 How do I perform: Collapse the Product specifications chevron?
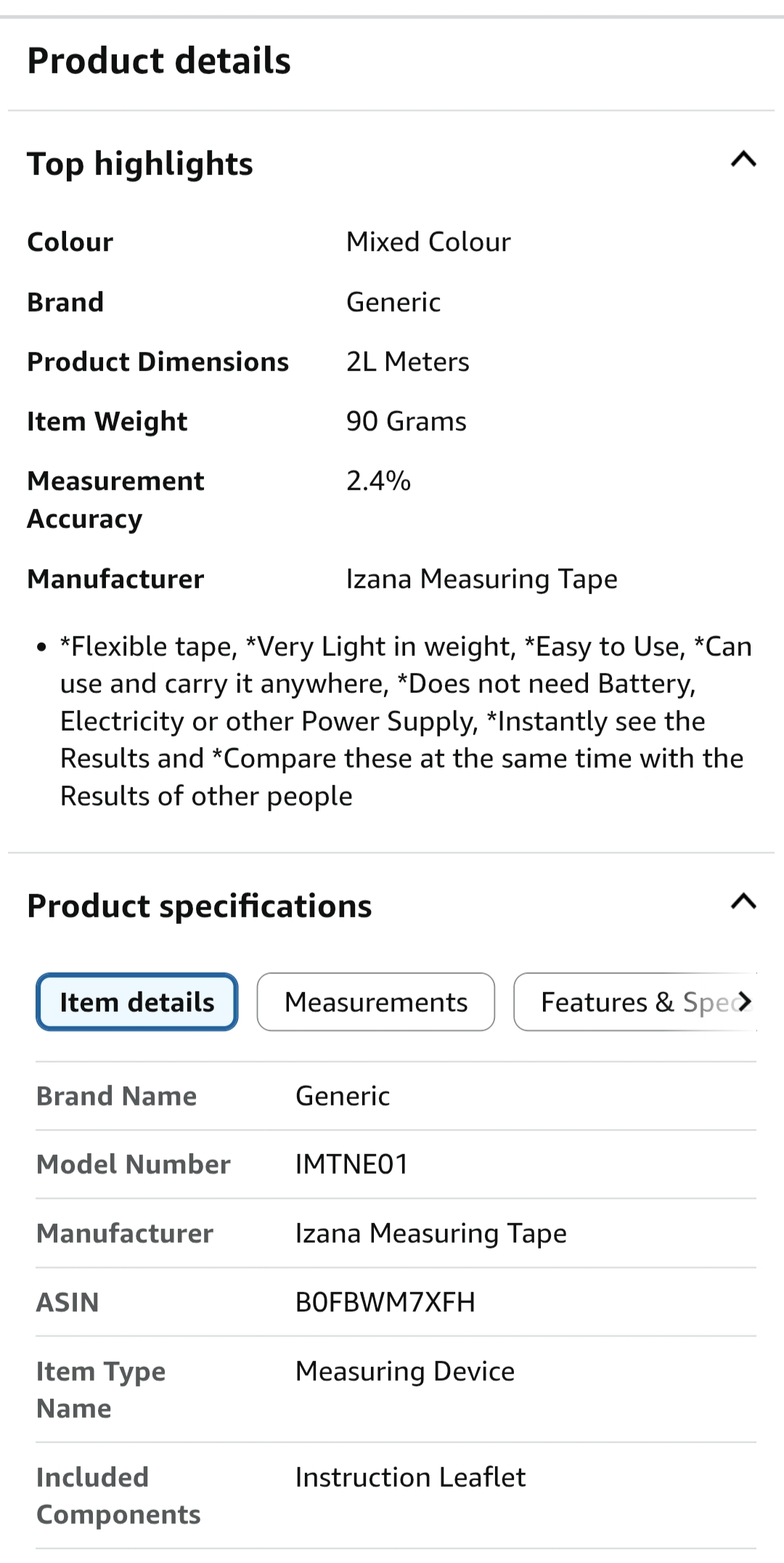743,902
